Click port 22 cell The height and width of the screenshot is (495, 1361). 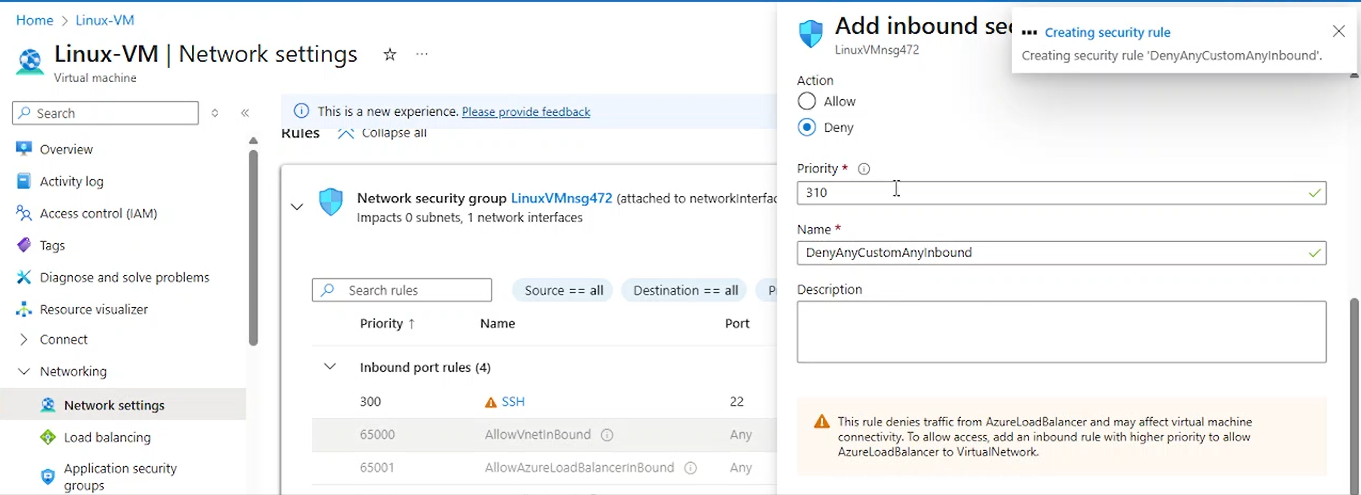coord(737,402)
